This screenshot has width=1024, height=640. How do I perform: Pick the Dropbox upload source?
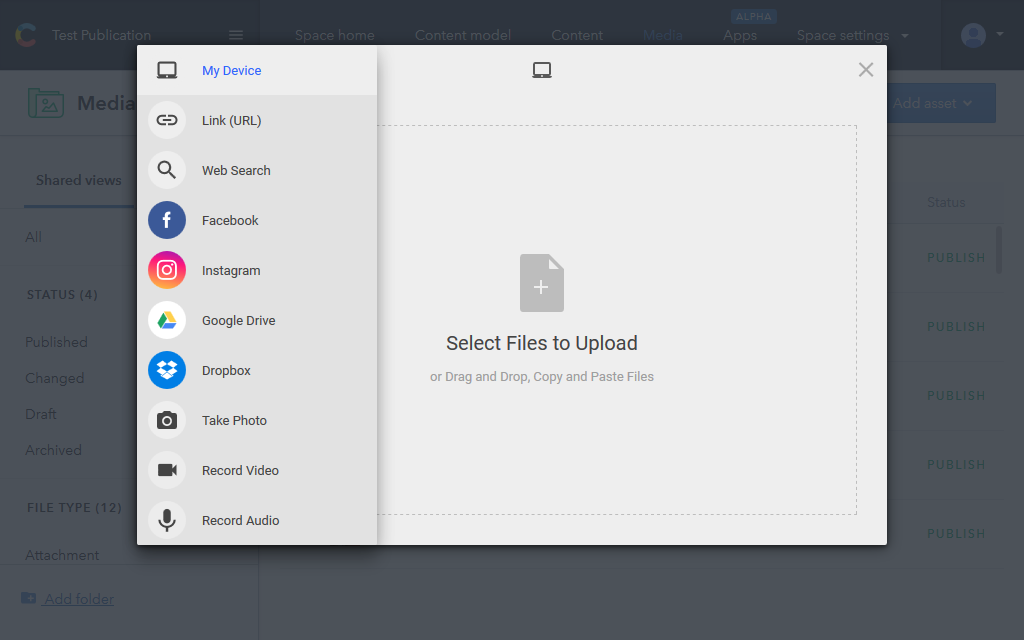click(167, 370)
